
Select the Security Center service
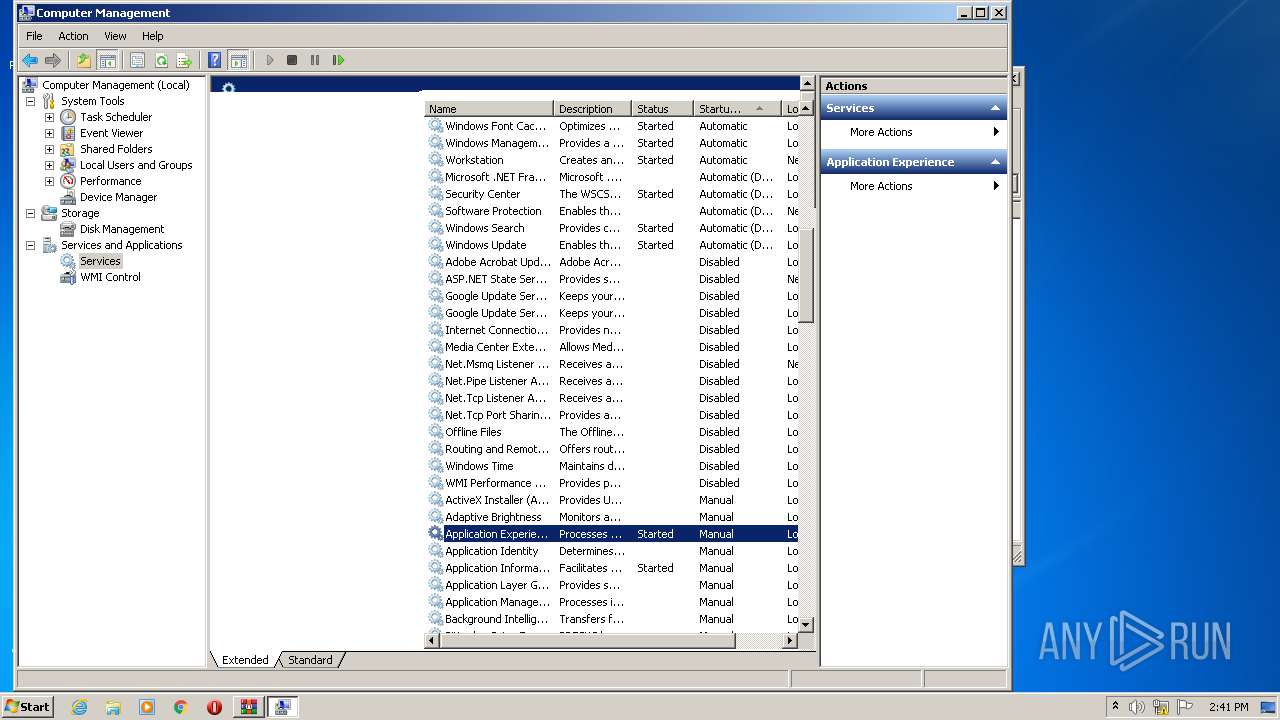[x=612, y=194]
